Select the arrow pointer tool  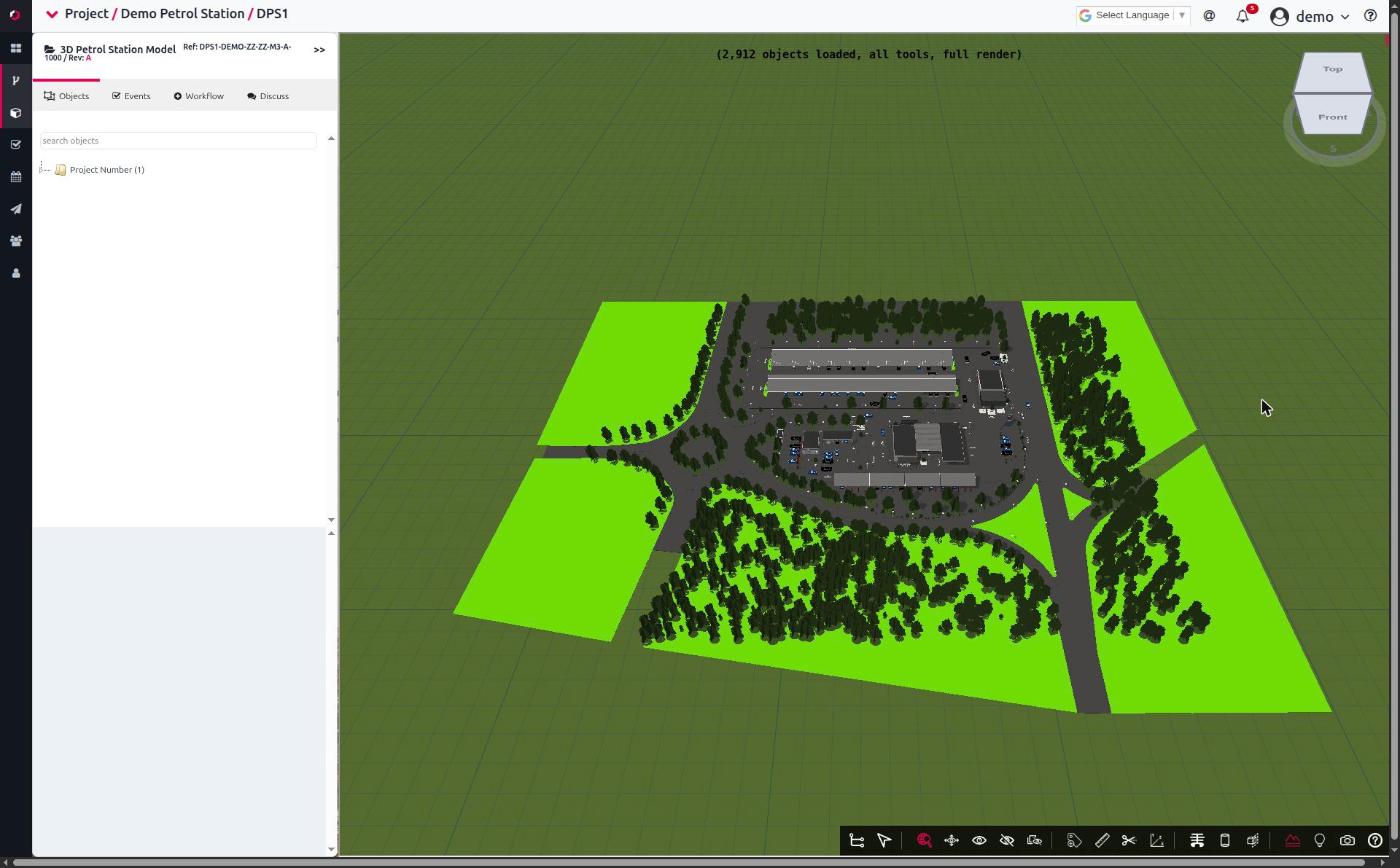884,841
